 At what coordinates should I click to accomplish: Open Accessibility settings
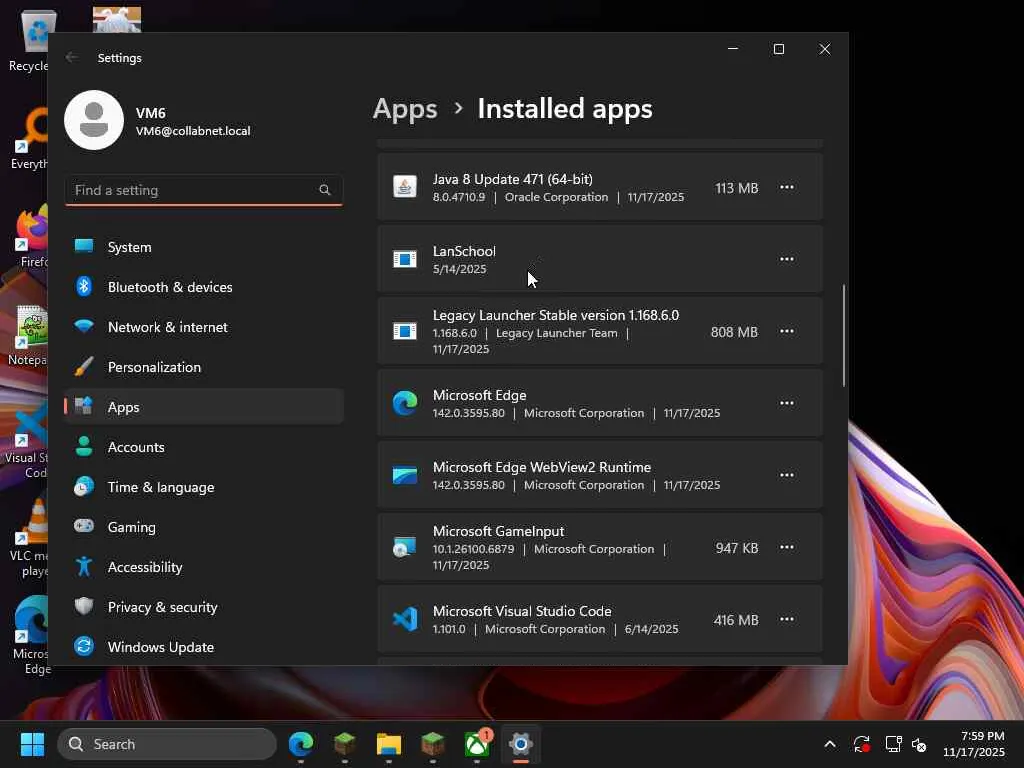[x=204, y=567]
